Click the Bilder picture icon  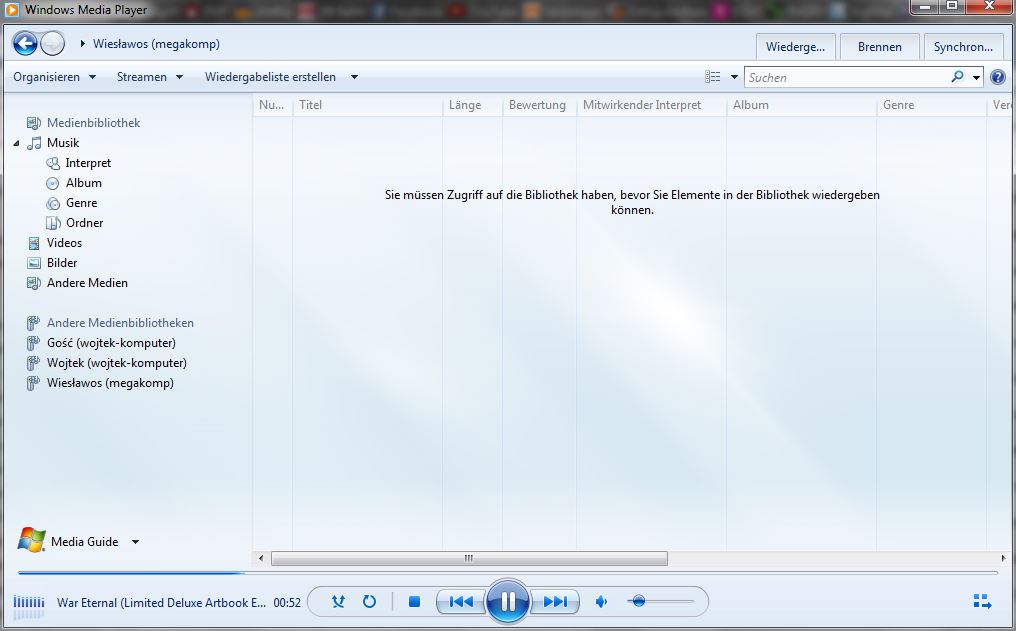(34, 263)
